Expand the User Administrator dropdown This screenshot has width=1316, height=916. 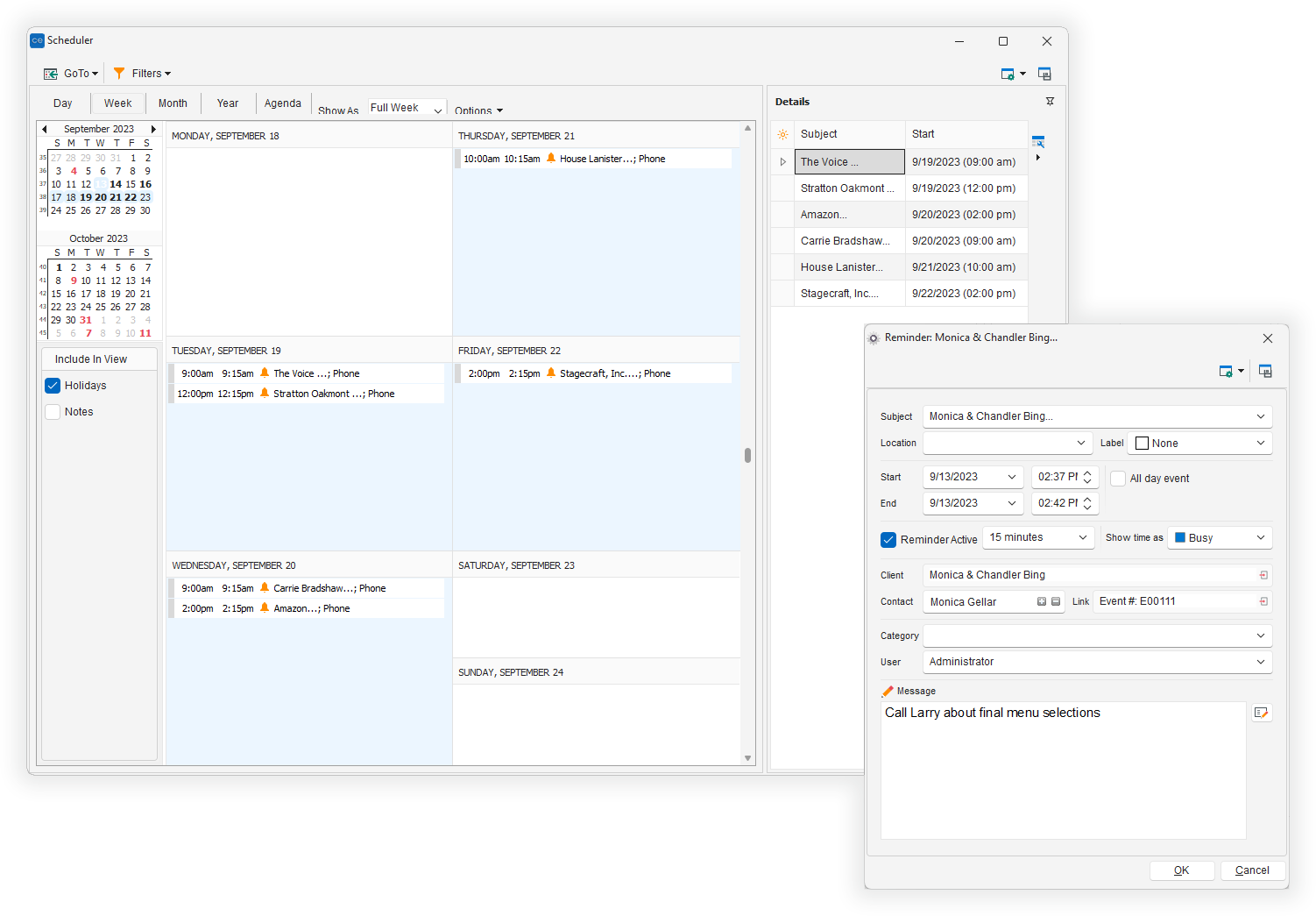point(1260,662)
